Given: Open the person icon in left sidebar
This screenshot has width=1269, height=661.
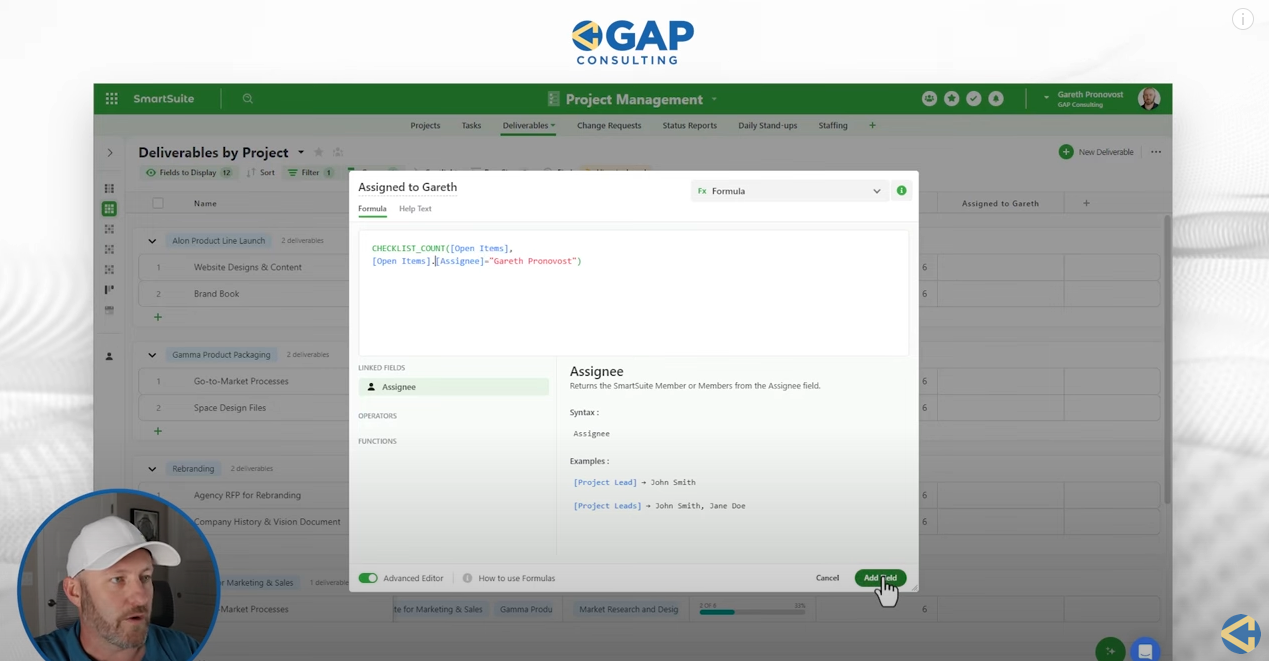Looking at the screenshot, I should point(109,356).
